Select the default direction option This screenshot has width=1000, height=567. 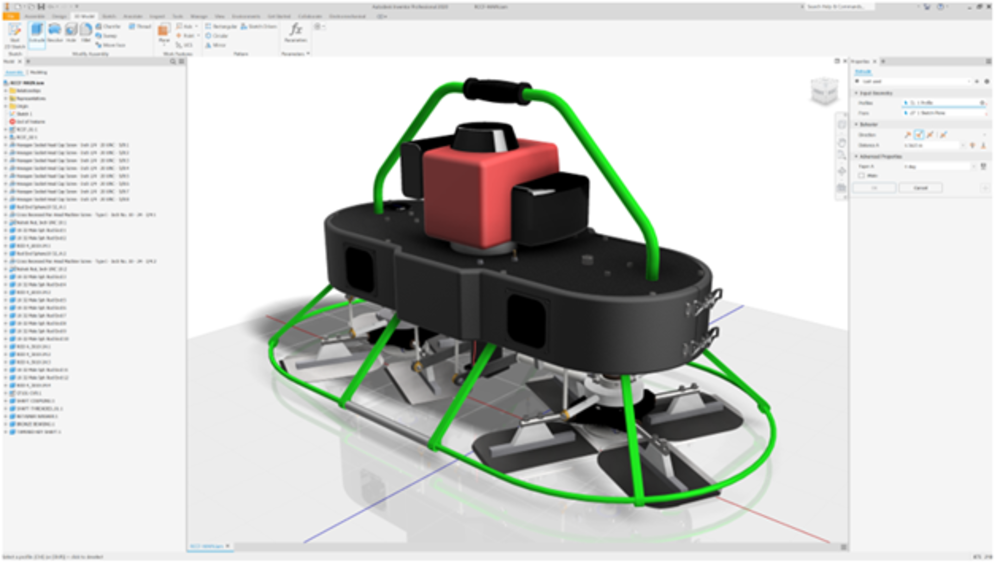click(x=908, y=135)
